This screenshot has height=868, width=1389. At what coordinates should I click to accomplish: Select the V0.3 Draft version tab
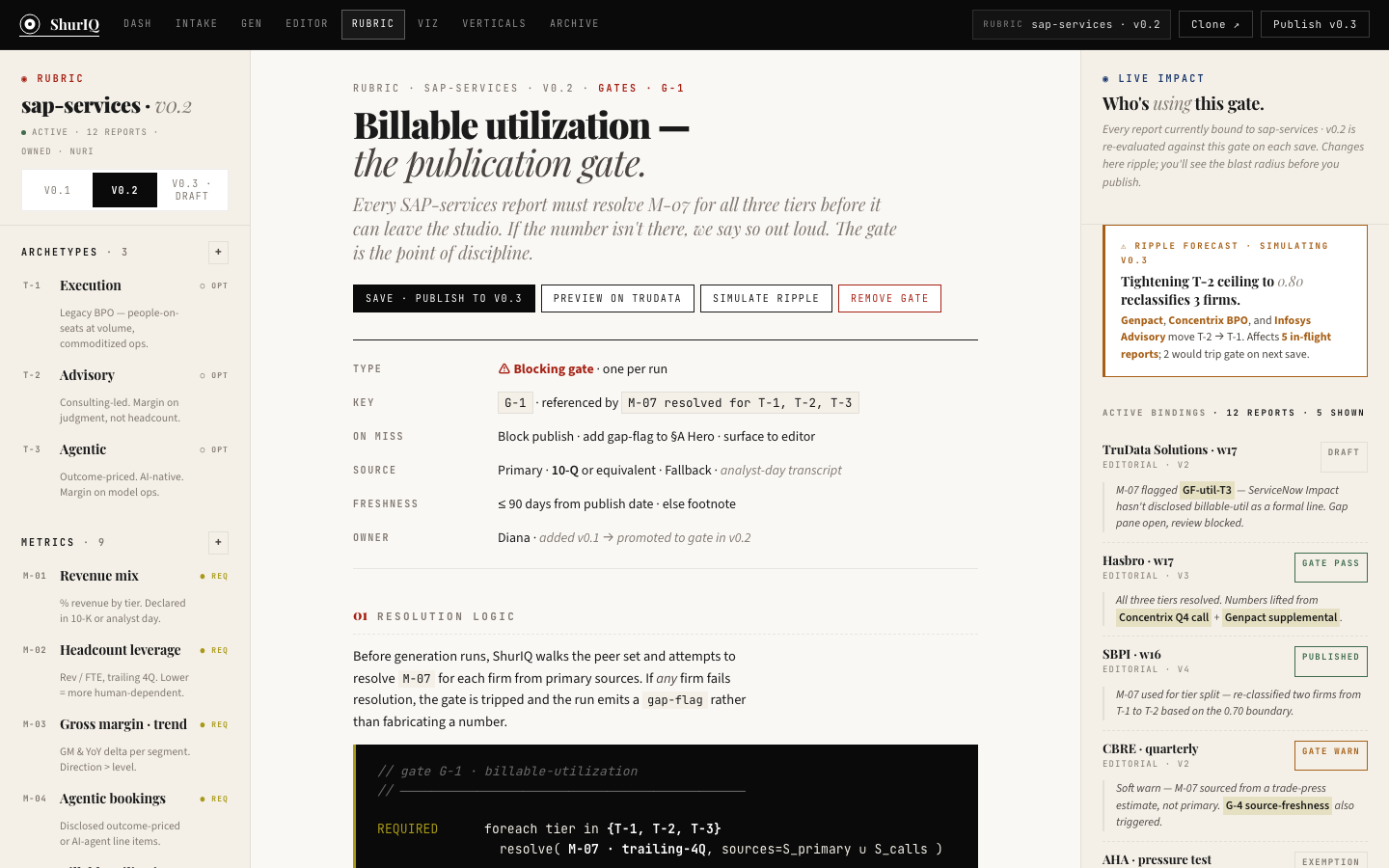[x=192, y=189]
